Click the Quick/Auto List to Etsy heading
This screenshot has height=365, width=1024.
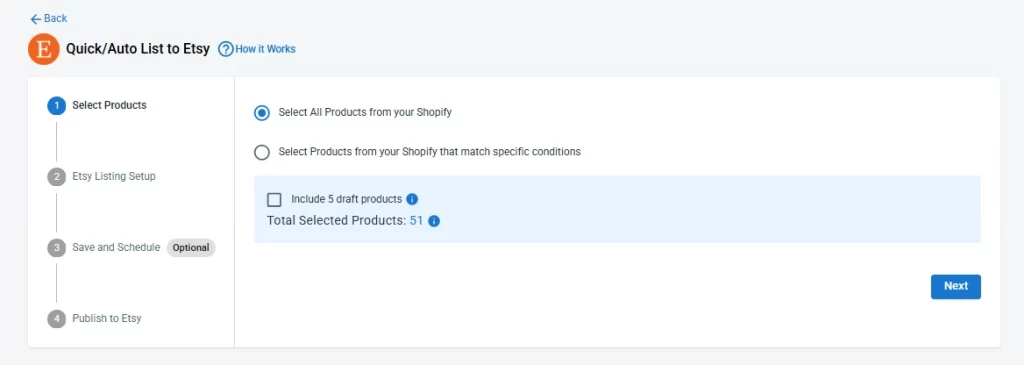[x=138, y=49]
